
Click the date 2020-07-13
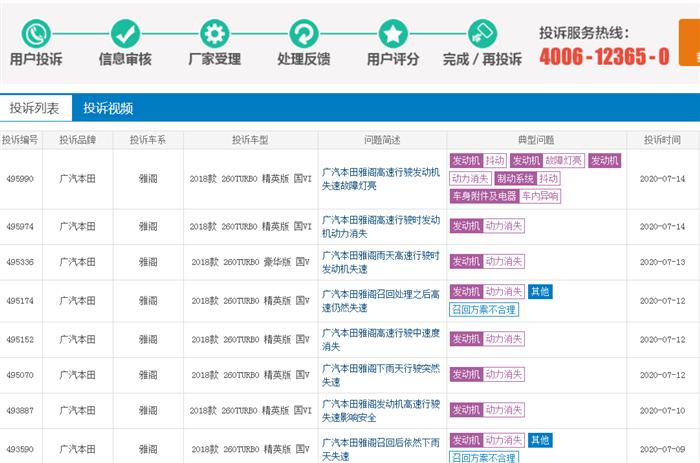[662, 262]
